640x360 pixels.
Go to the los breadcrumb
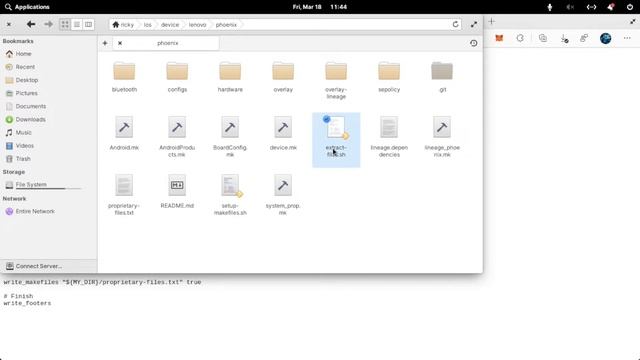[147, 25]
